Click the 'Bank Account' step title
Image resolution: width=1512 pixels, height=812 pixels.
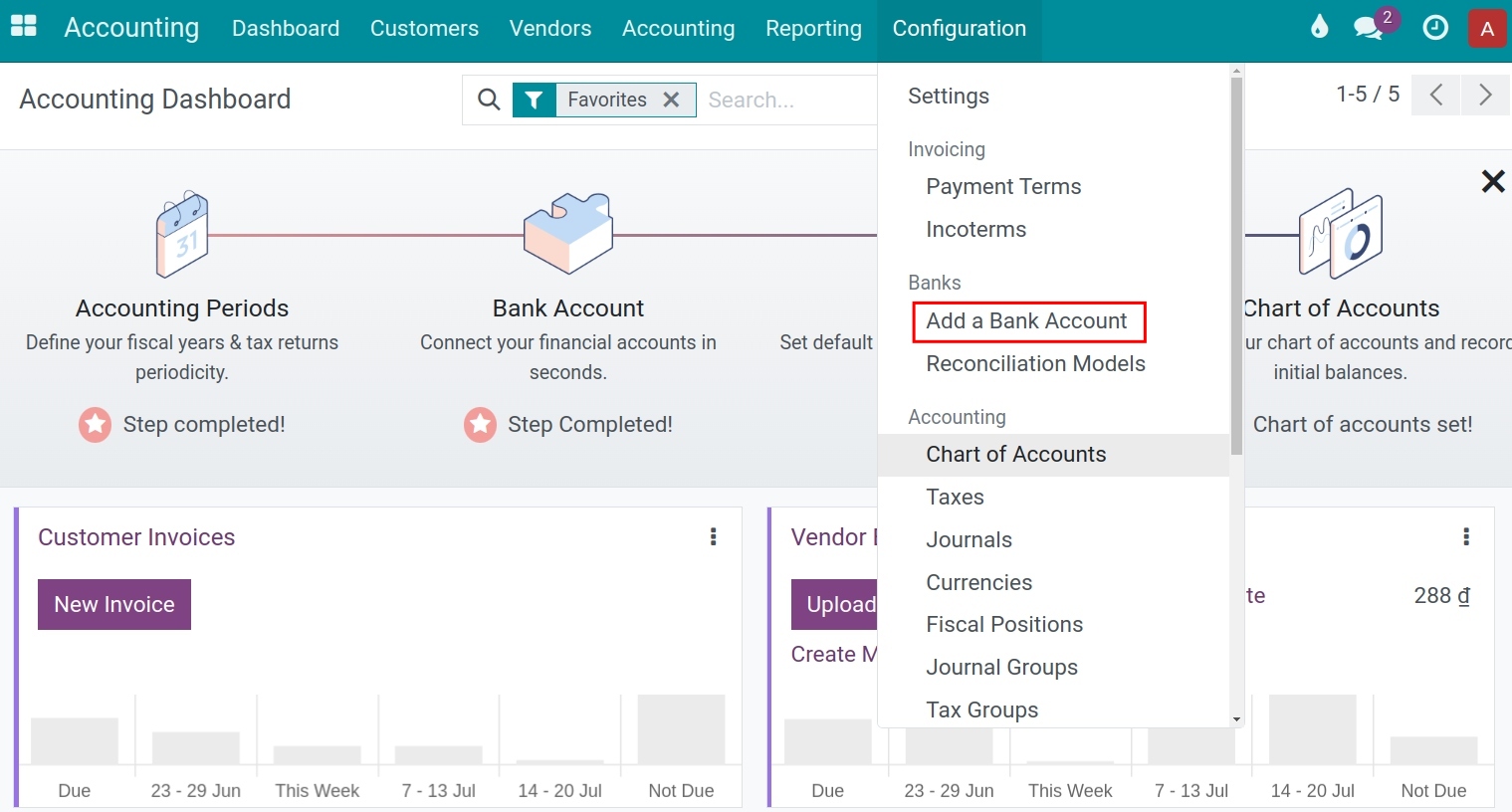click(568, 308)
